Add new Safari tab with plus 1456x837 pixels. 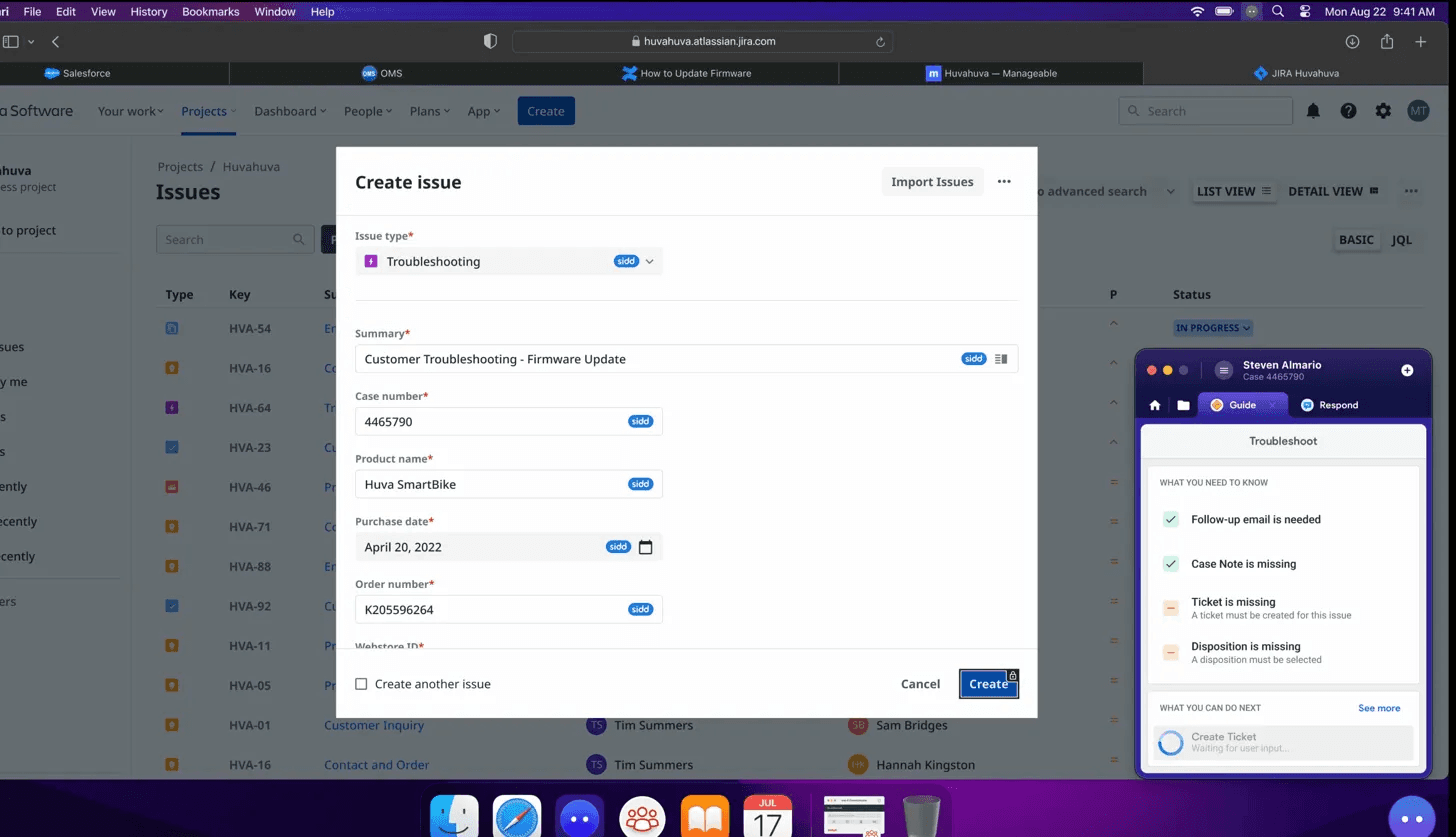pyautogui.click(x=1421, y=42)
